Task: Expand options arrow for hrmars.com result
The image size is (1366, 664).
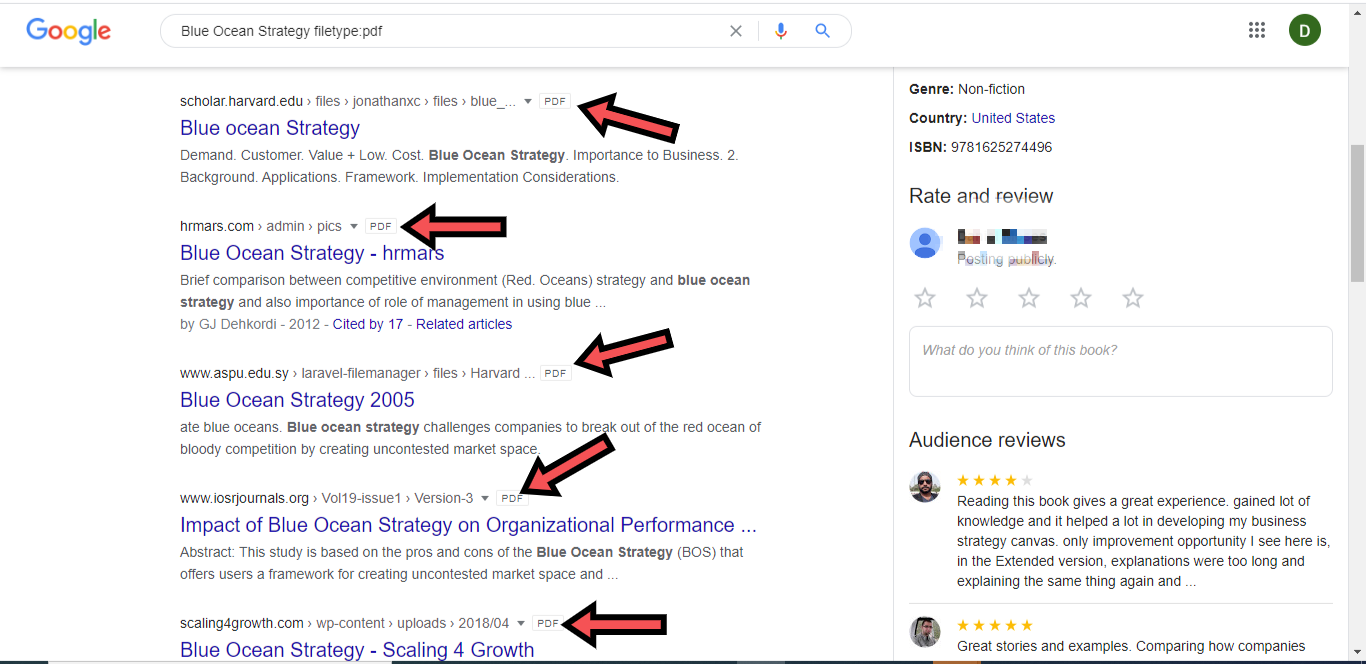Action: (x=354, y=227)
